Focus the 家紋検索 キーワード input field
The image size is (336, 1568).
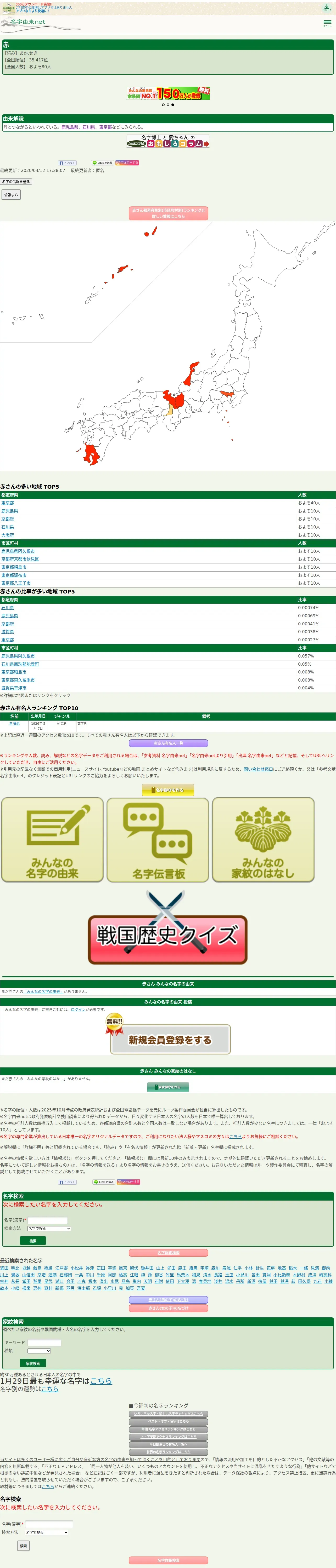coord(44,1342)
